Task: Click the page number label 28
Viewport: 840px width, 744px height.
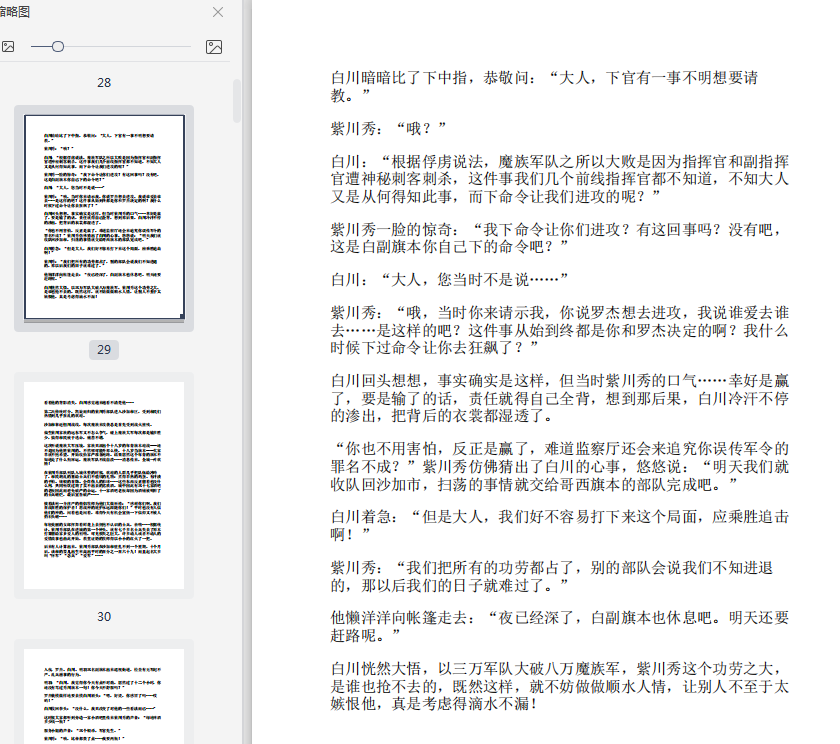Action: click(104, 83)
